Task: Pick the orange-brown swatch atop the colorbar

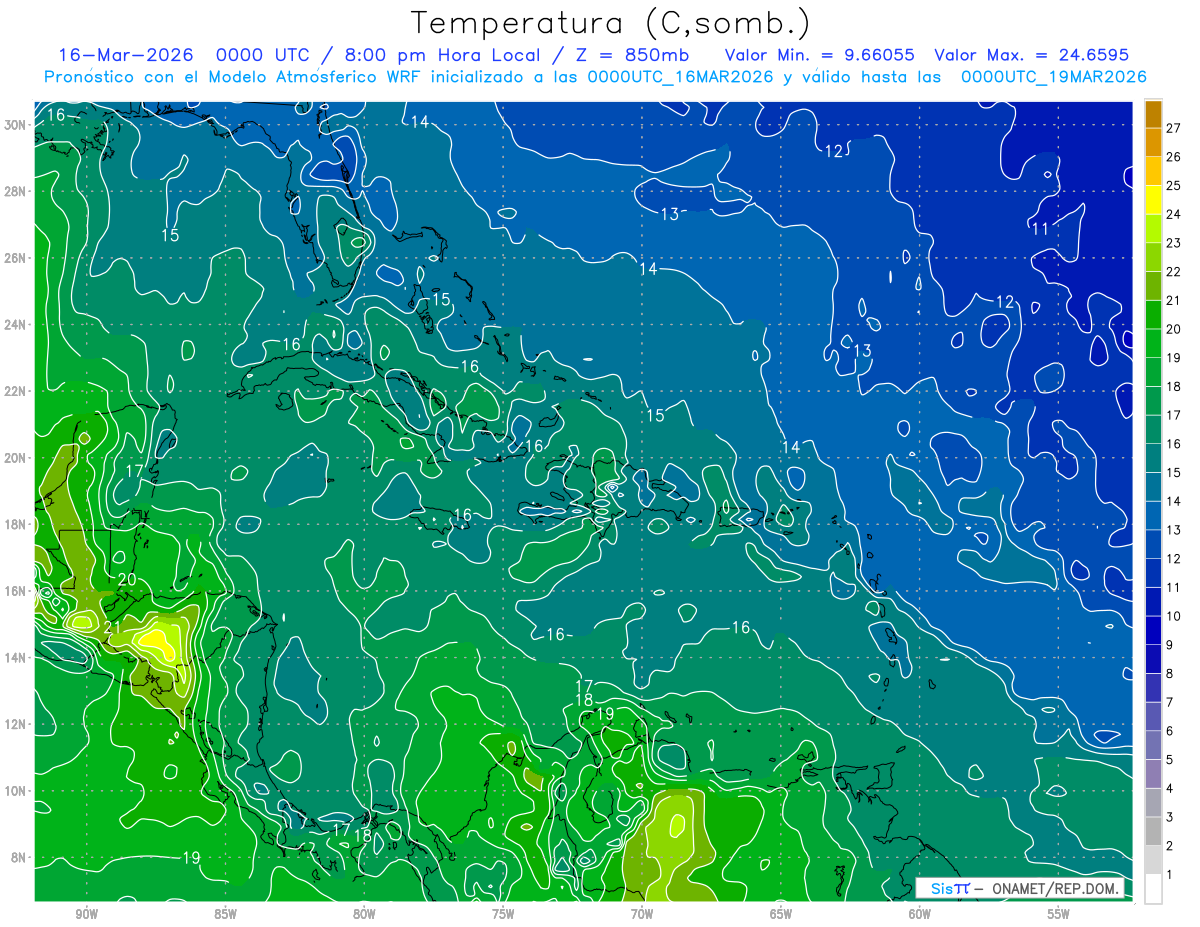Action: point(1153,114)
